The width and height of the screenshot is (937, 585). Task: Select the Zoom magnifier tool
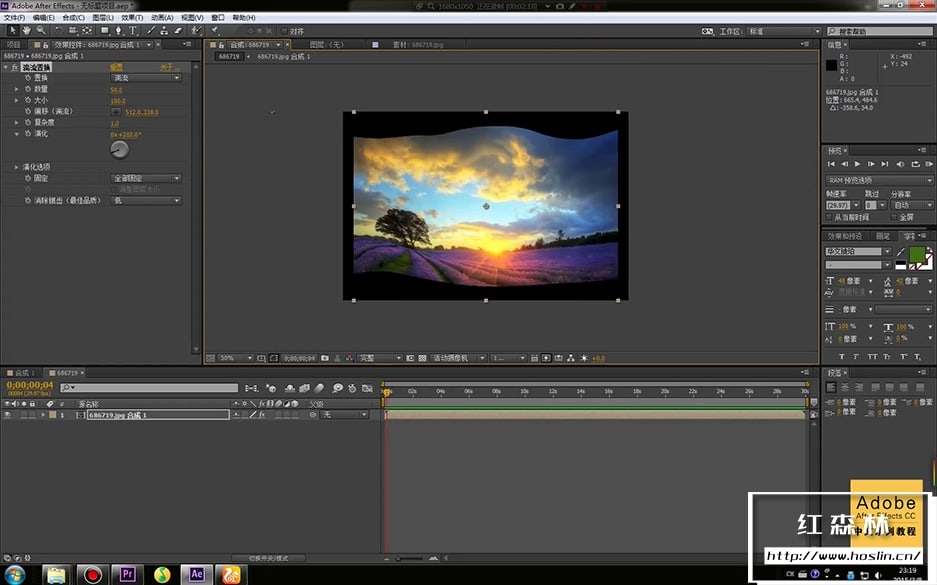click(x=41, y=30)
